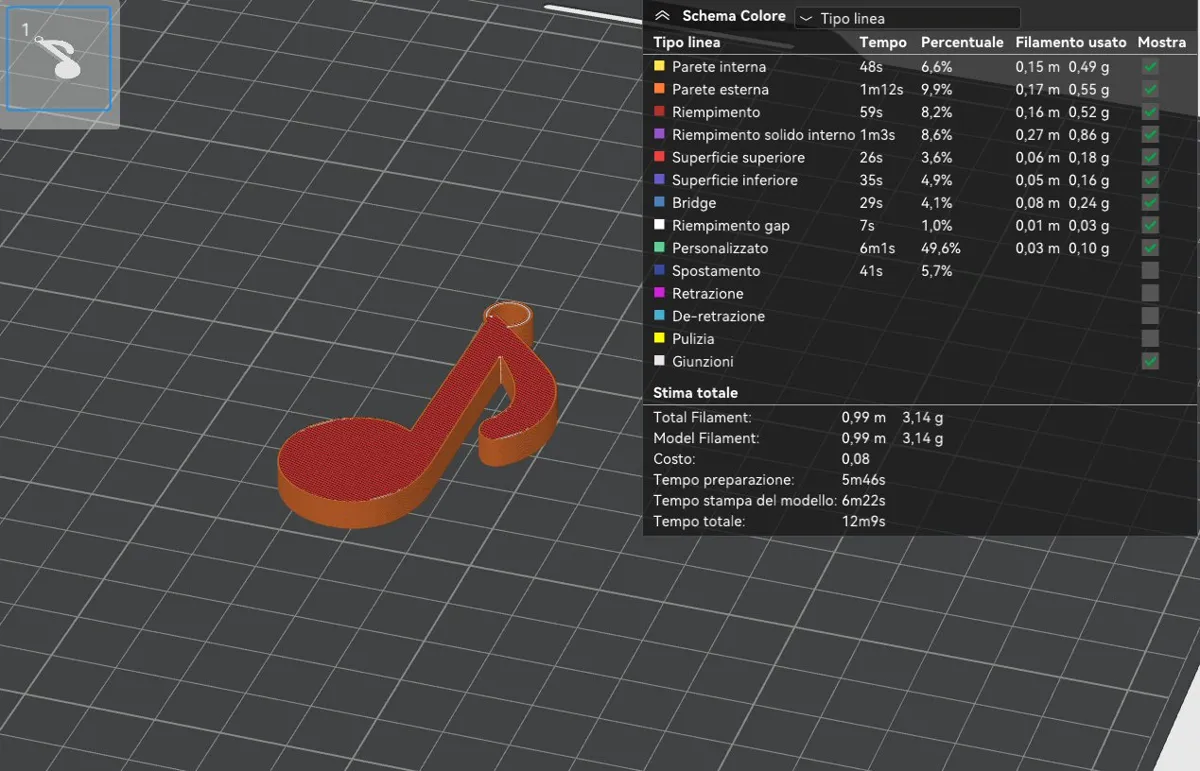
Task: Click the Stima totale heading
Action: [696, 393]
